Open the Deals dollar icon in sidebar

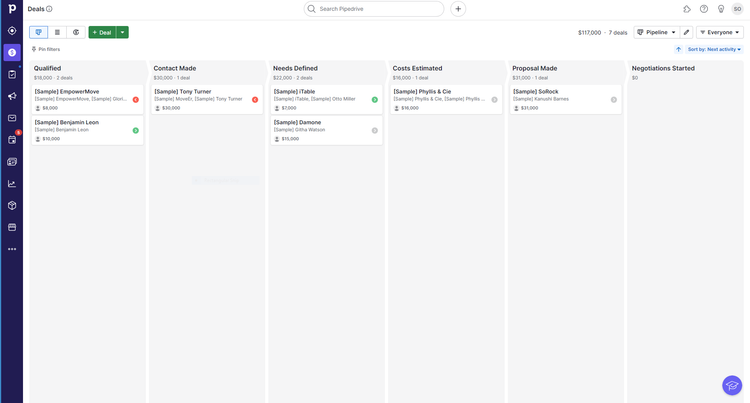click(12, 53)
